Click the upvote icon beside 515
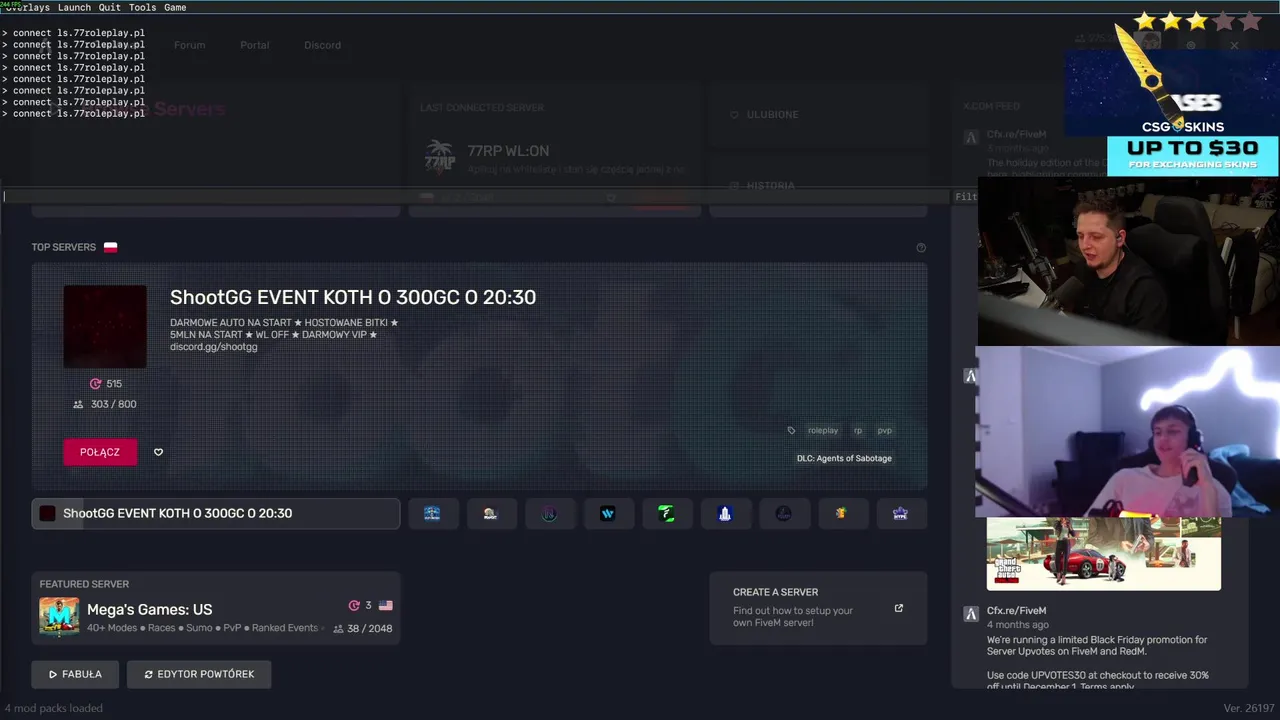This screenshot has width=1280, height=720. pyautogui.click(x=95, y=384)
